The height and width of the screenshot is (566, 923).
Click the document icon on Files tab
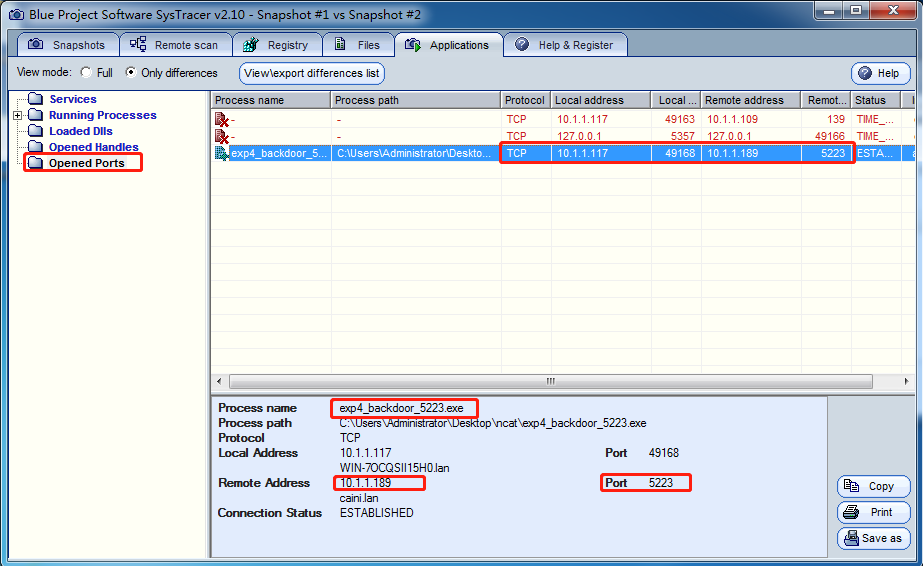pos(340,44)
